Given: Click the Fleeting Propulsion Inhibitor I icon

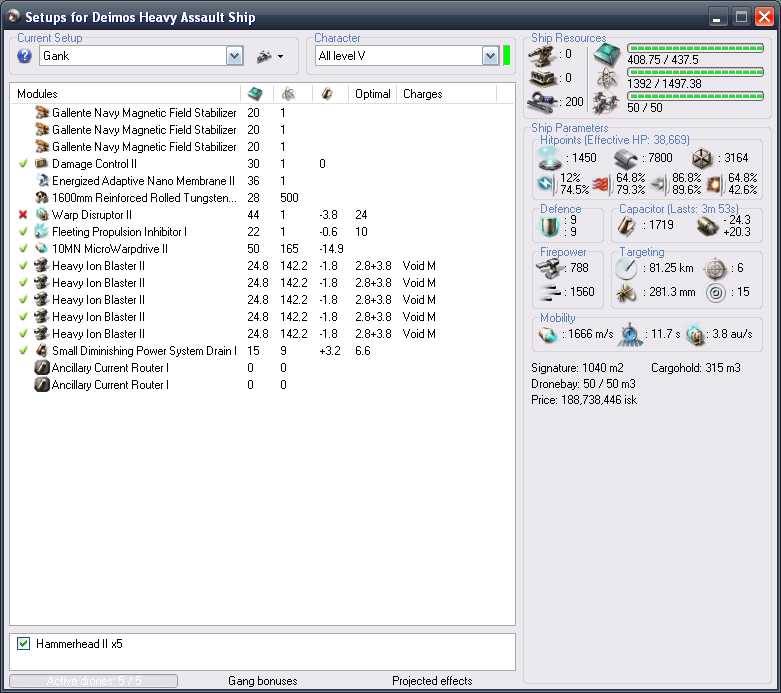Looking at the screenshot, I should 42,232.
